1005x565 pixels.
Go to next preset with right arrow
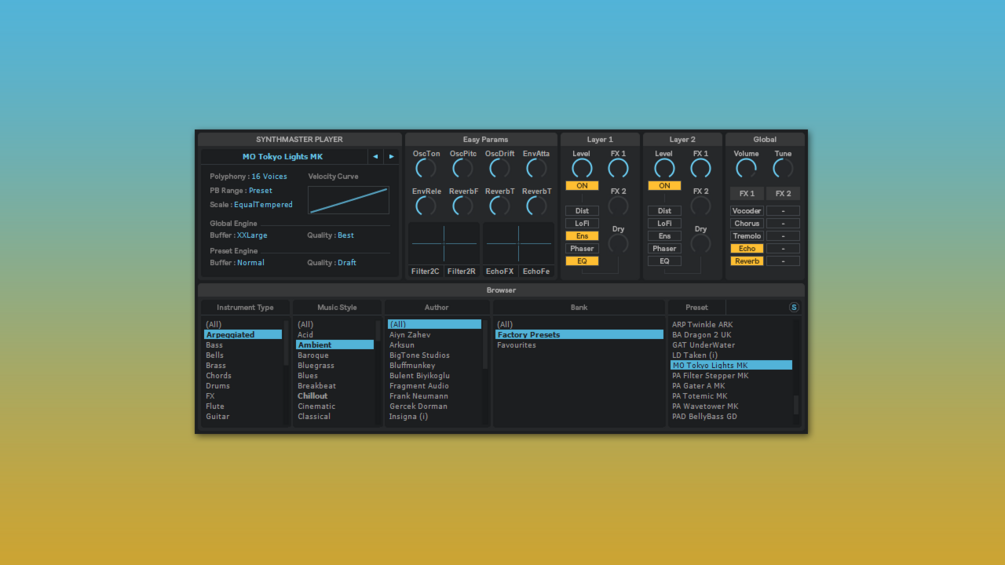click(x=392, y=156)
